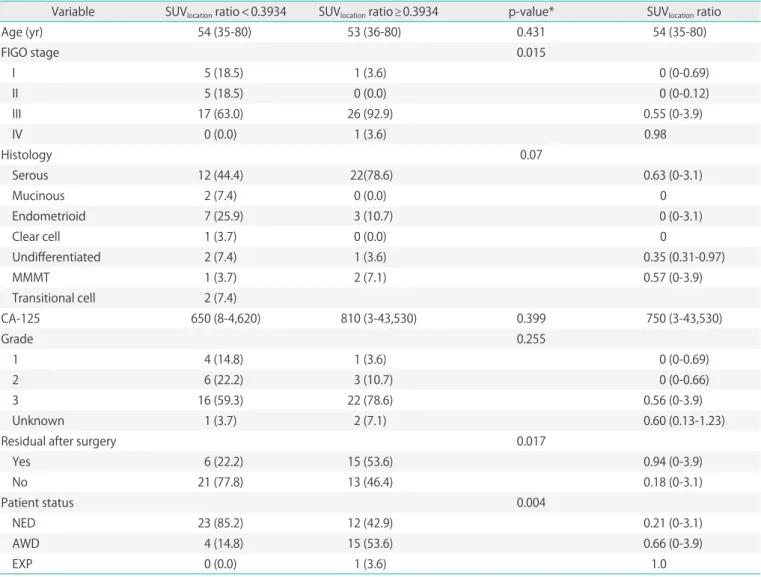Select the 'Serous' row label
The width and height of the screenshot is (761, 577).
coord(30,175)
